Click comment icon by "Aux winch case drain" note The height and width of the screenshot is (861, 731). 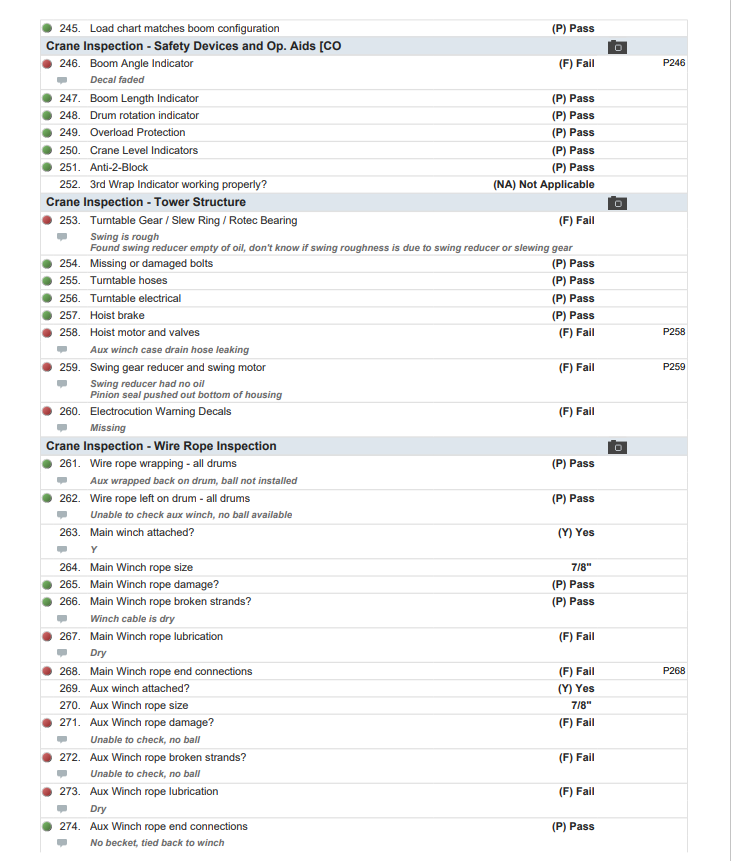(62, 350)
